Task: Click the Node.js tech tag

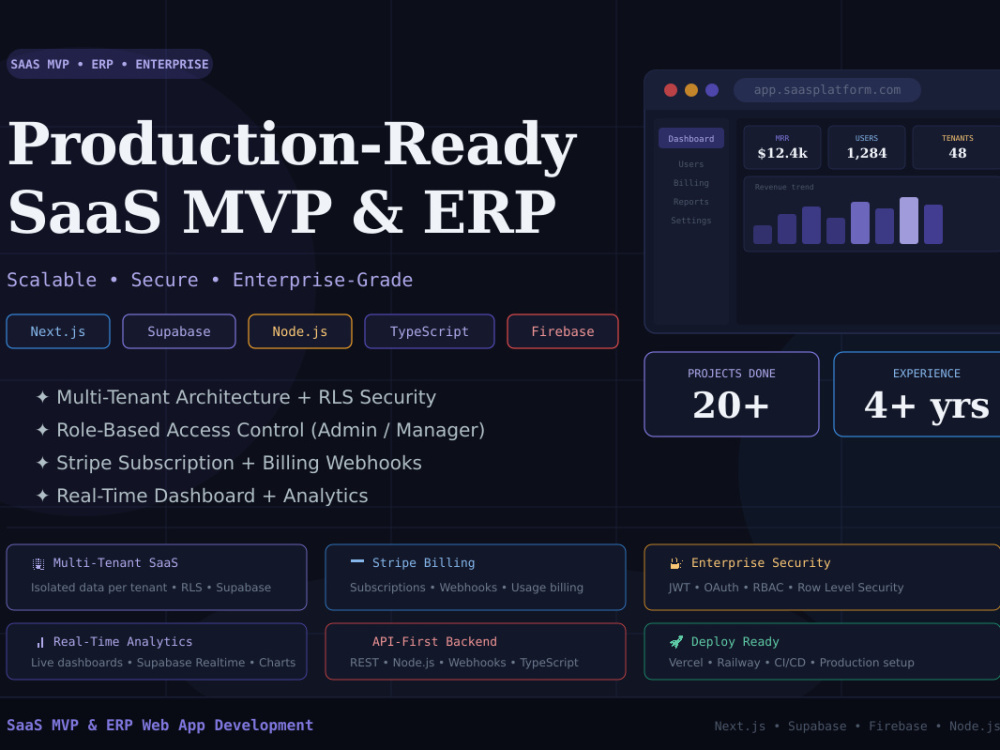Action: pyautogui.click(x=300, y=332)
